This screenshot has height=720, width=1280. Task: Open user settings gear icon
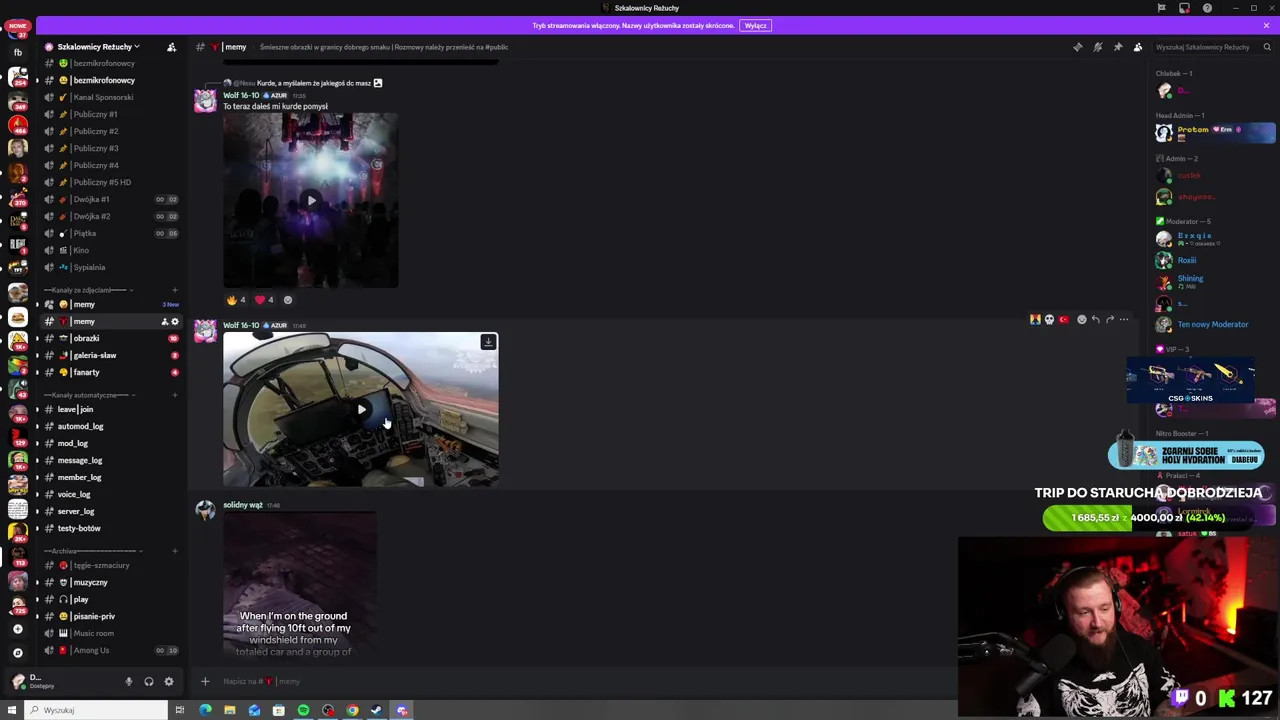click(168, 681)
